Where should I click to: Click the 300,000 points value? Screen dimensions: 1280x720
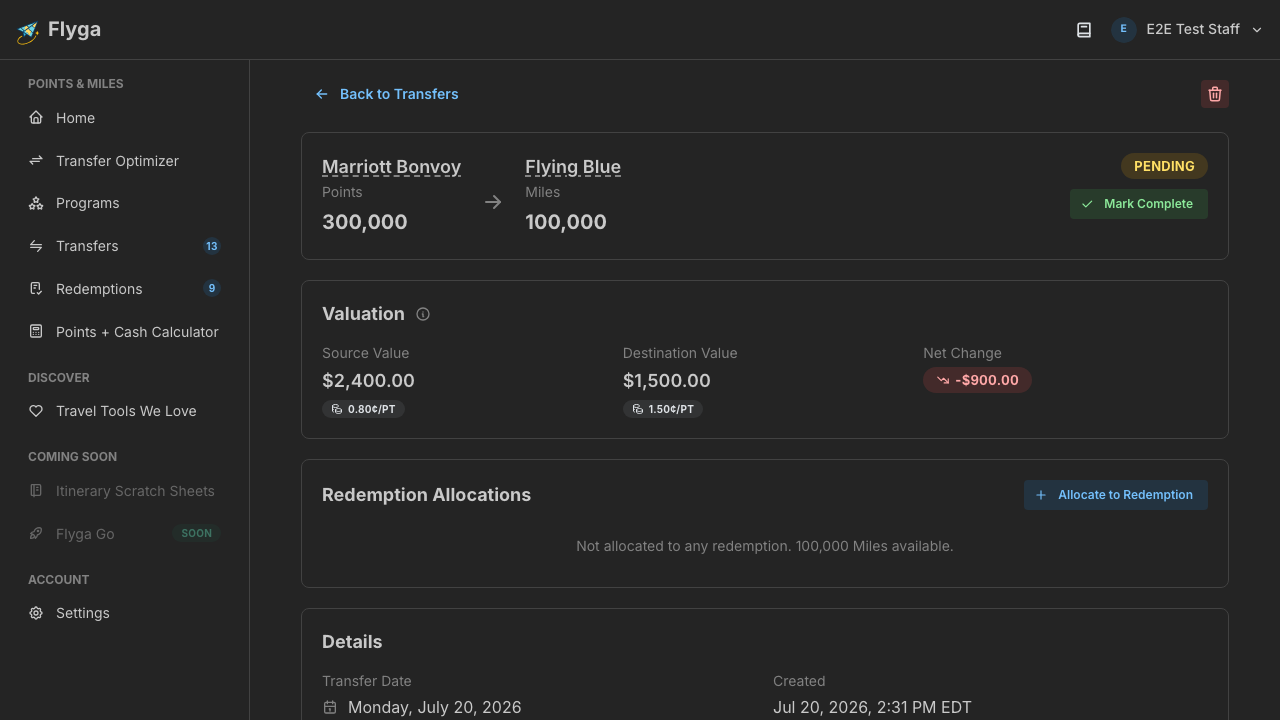coord(365,222)
